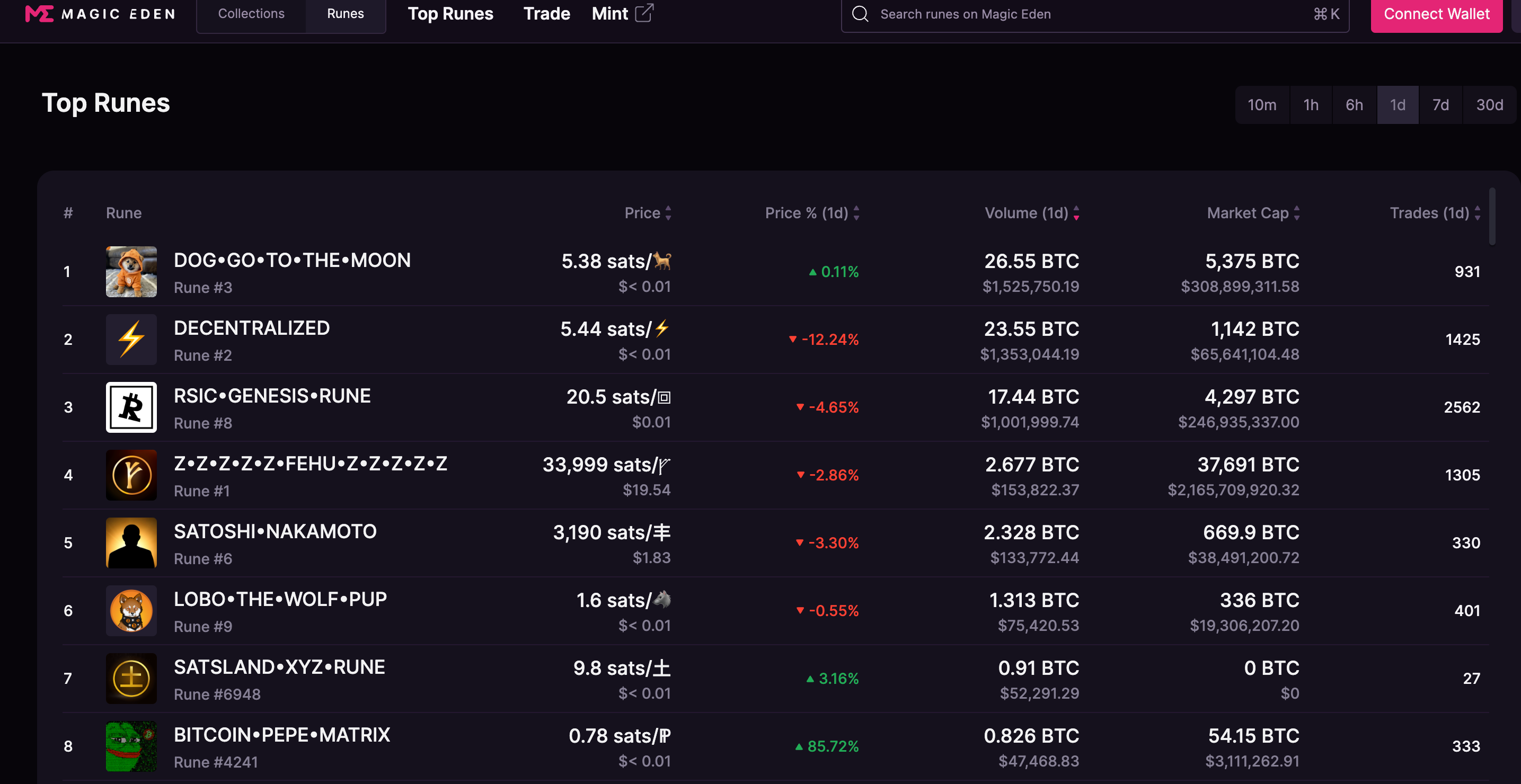Open Top Runes nav item
1521x784 pixels.
[450, 14]
